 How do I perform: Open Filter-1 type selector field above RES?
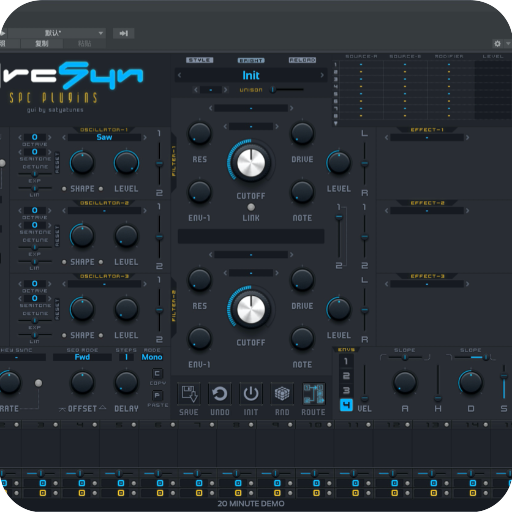tap(251, 108)
